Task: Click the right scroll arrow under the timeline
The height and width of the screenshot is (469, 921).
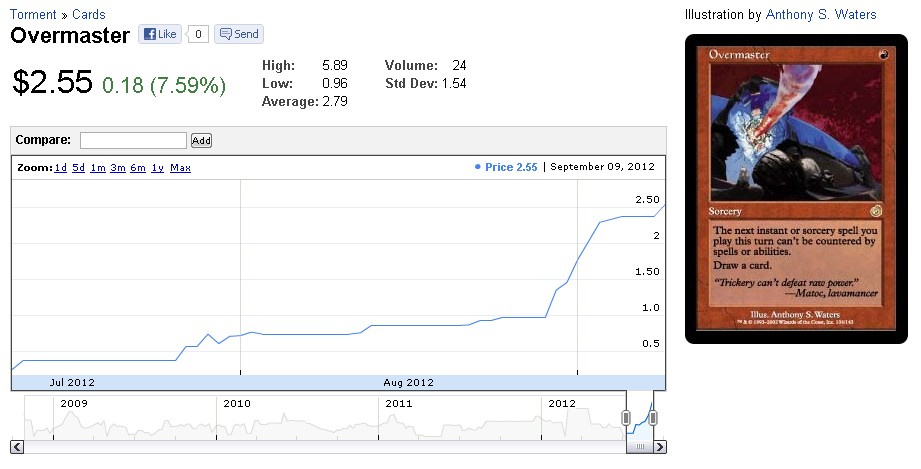Action: point(660,447)
